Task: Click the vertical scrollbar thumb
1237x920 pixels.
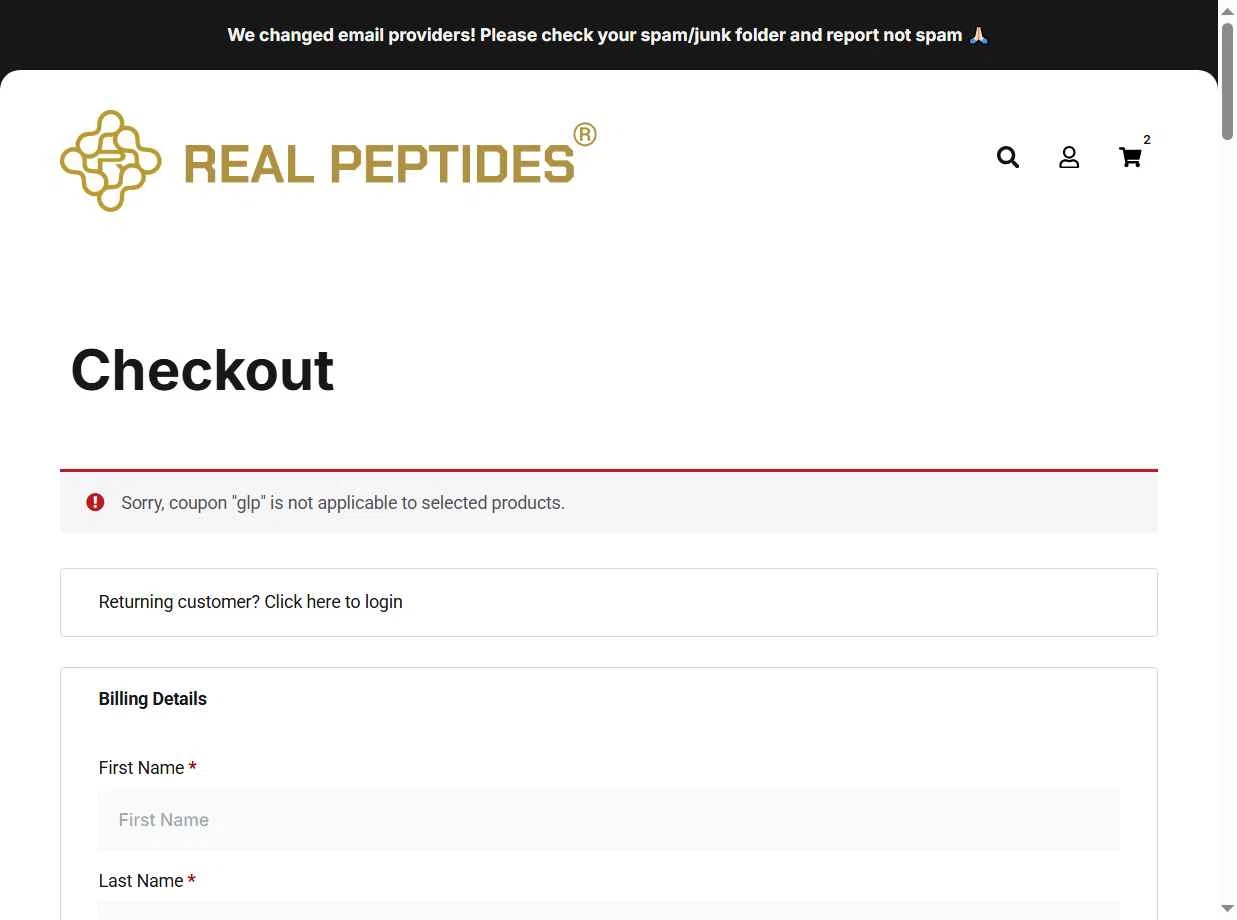Action: (x=1227, y=80)
